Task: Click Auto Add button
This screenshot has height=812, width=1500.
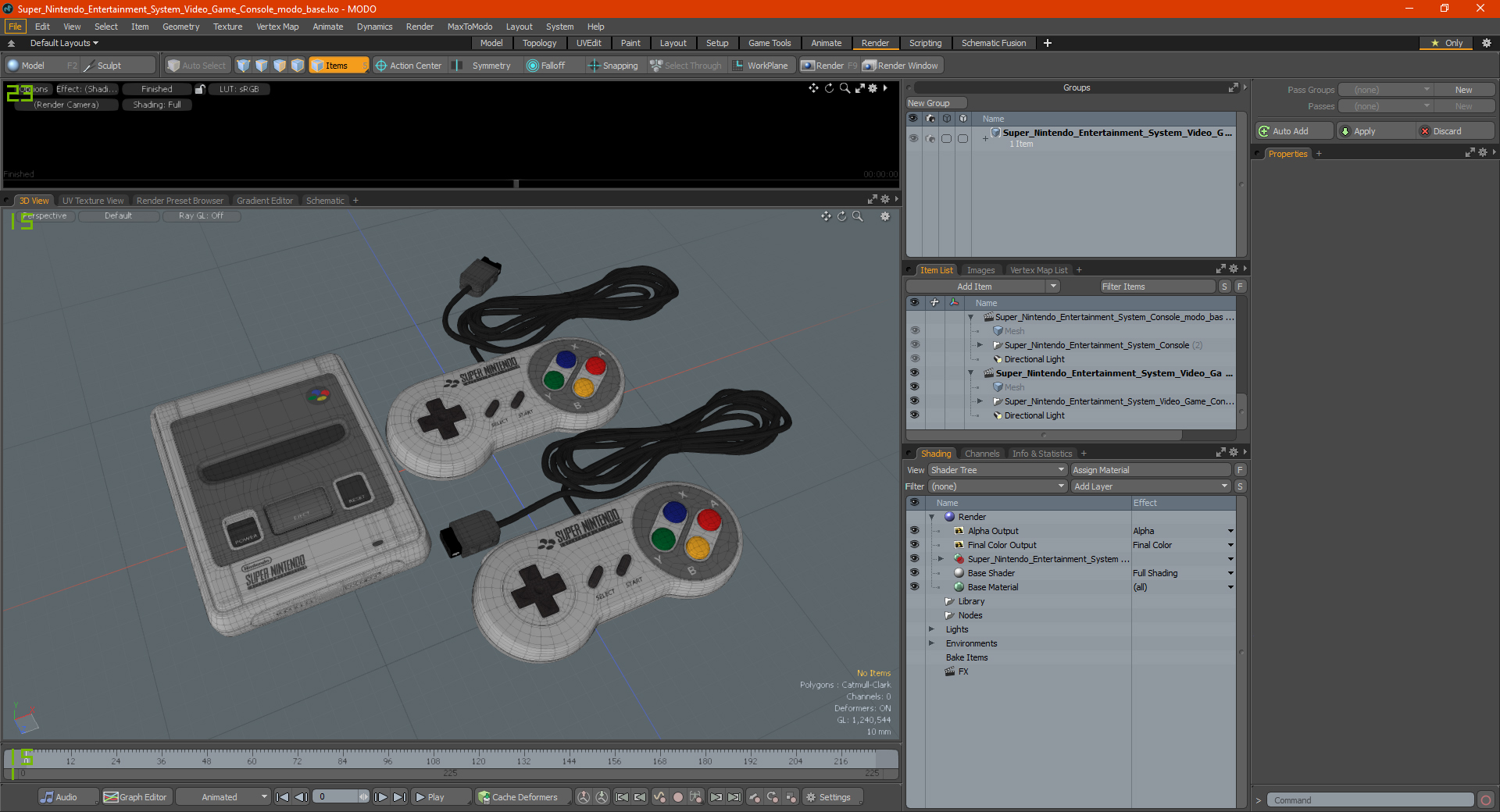Action: coord(1294,131)
